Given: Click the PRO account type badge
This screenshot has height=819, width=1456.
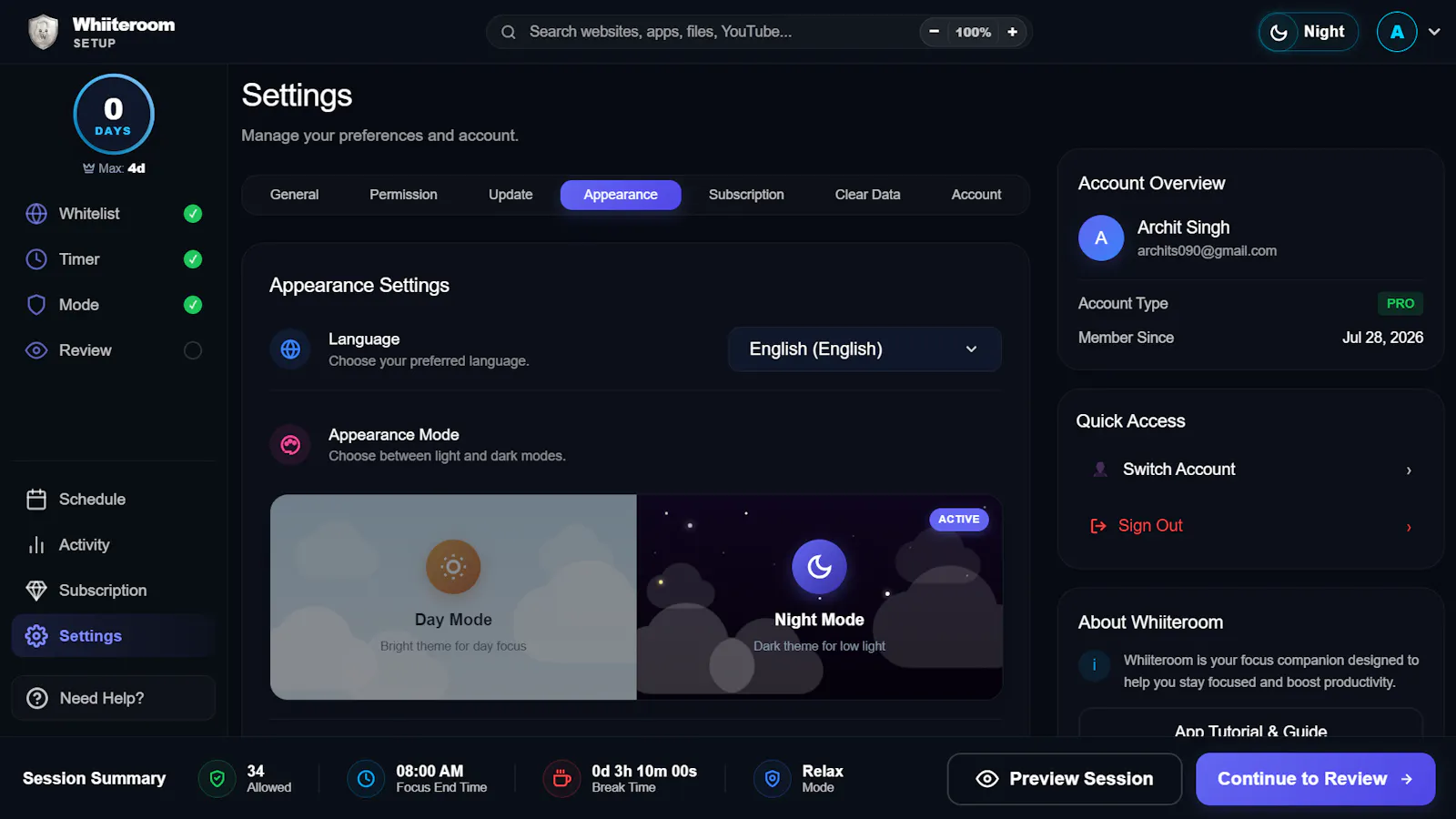Looking at the screenshot, I should point(1400,304).
